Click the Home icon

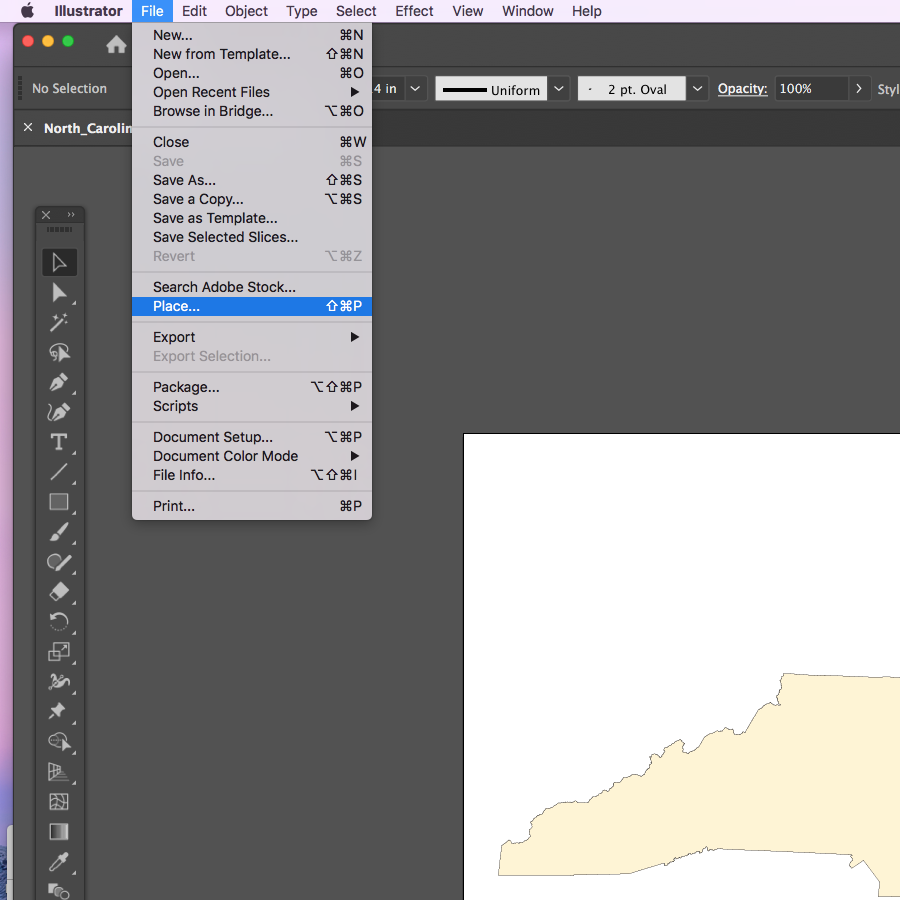click(x=117, y=44)
